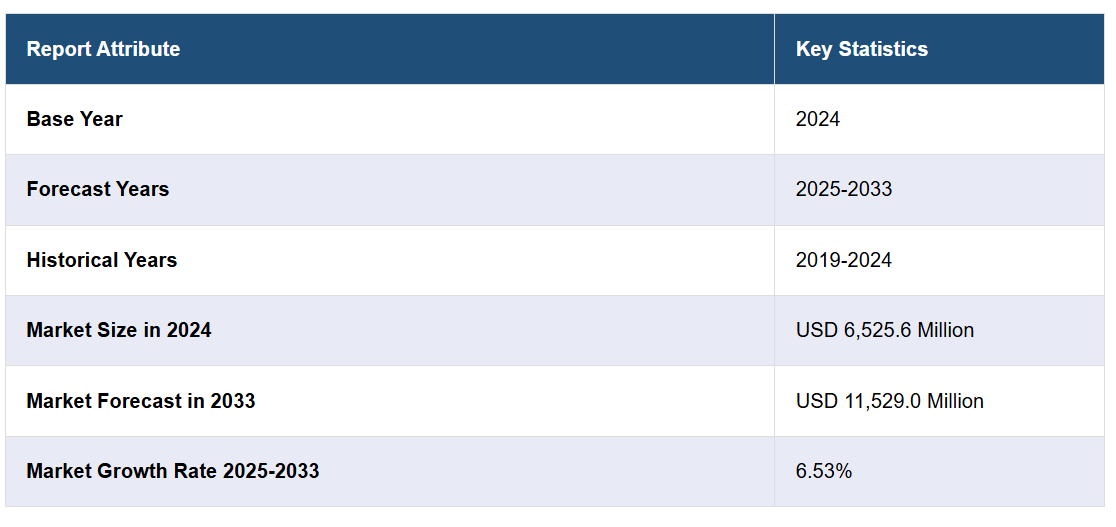This screenshot has height=527, width=1116.
Task: Click the Report Attribute column header
Action: point(103,49)
